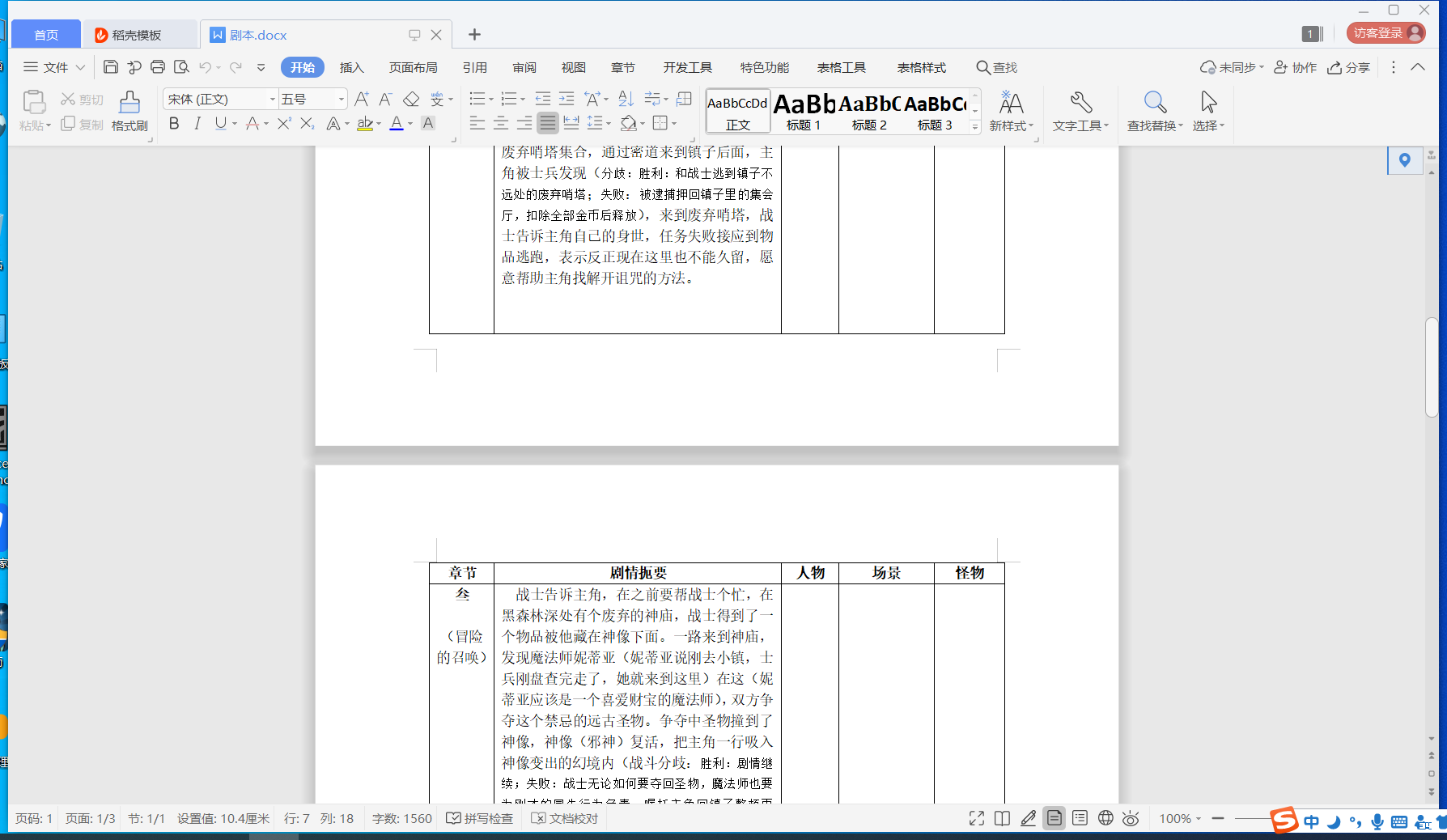Click eye protection mode icon

1131,818
